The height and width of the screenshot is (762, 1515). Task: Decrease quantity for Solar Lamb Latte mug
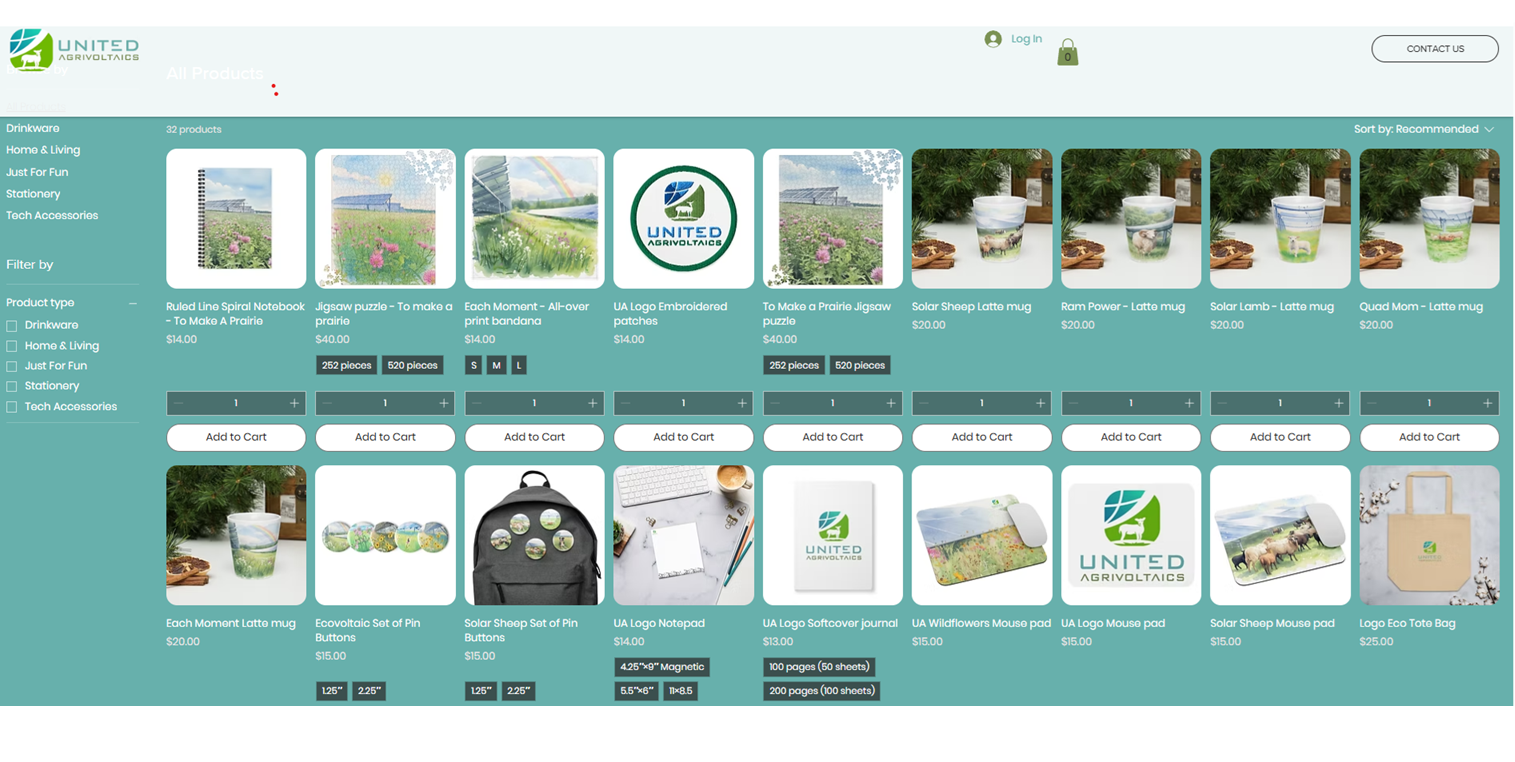[x=1223, y=403]
